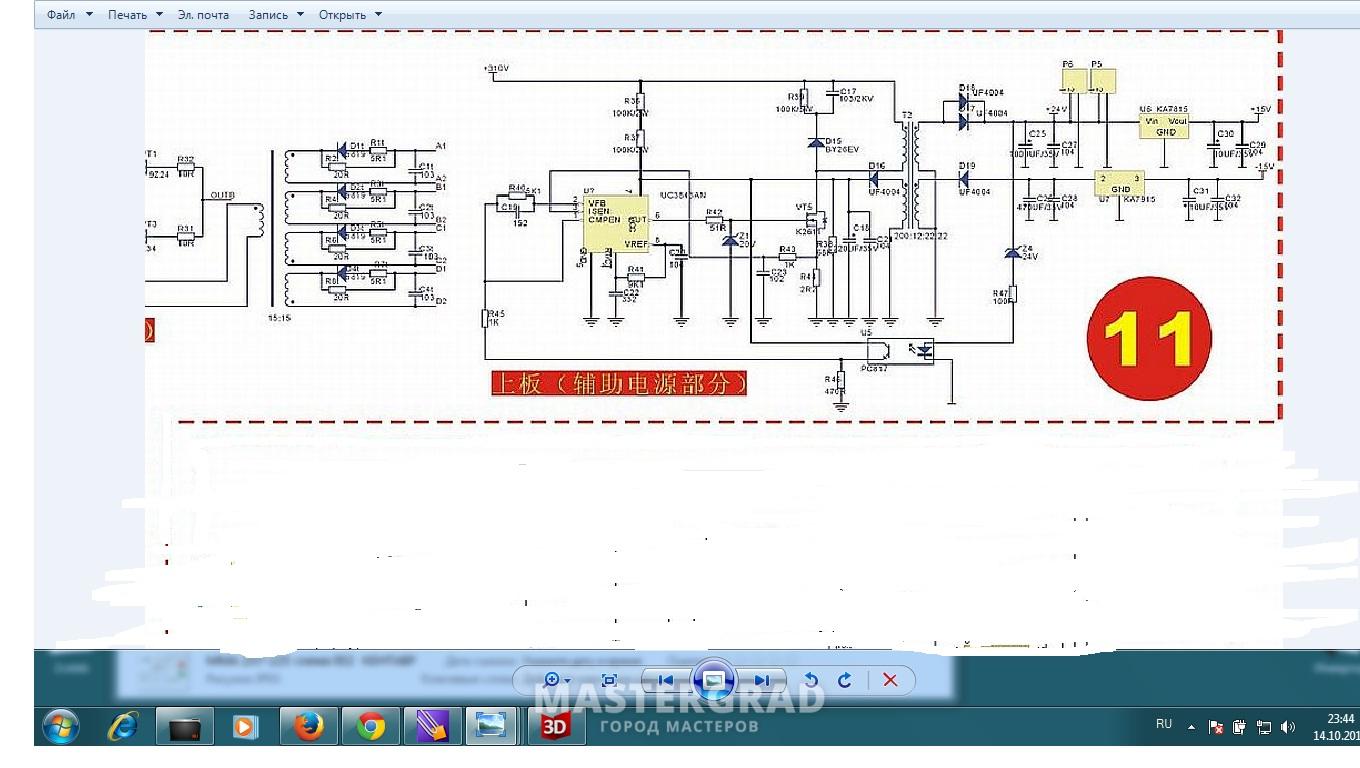Open the volume speaker icon

click(x=1287, y=727)
